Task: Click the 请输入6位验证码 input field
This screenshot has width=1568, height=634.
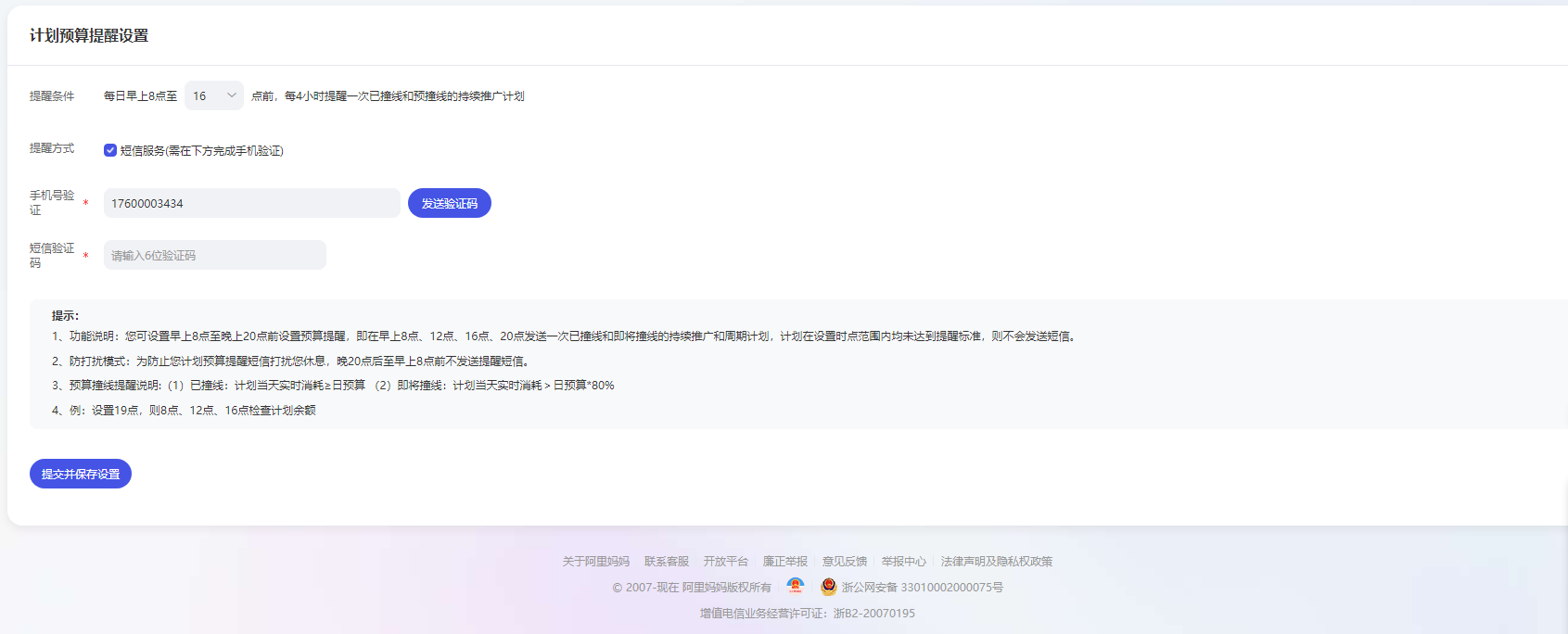Action: tap(214, 255)
